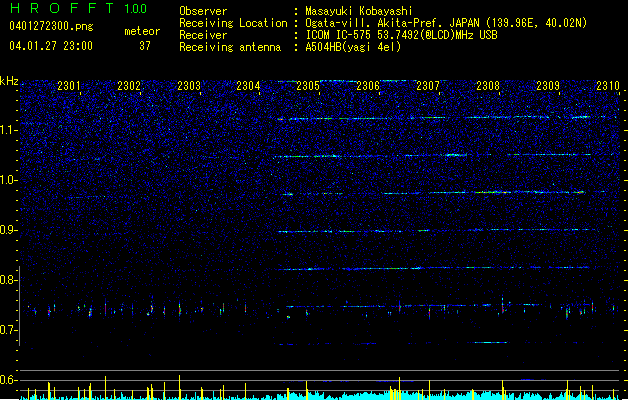This screenshot has width=629, height=400.
Task: Click the file name 0401272300.png
Action: 51,26
